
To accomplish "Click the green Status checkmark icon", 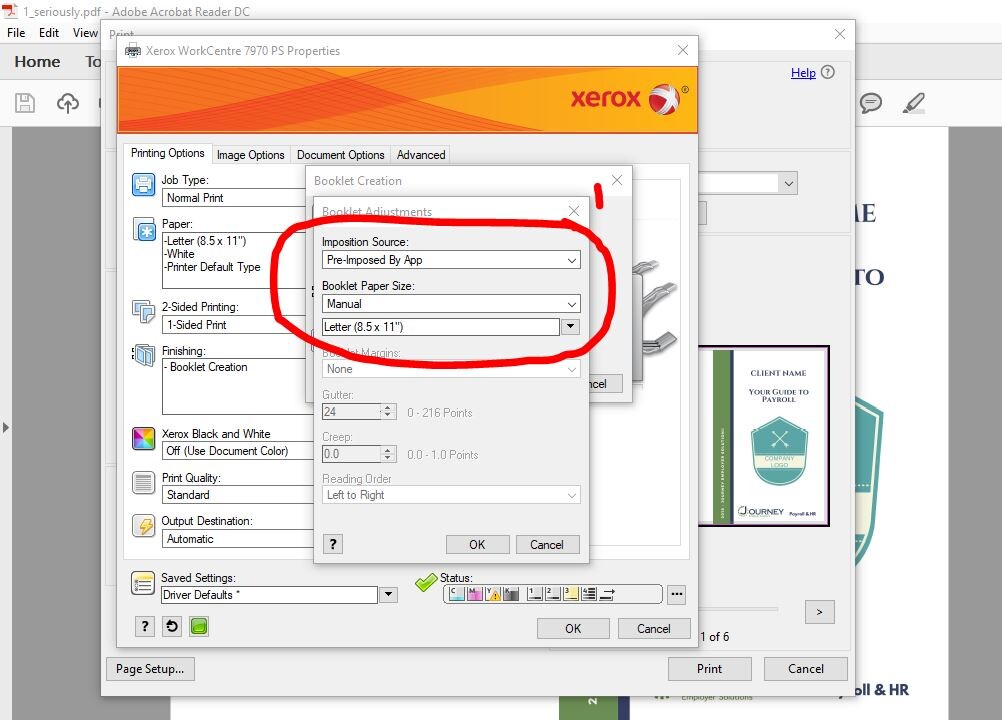I will pos(426,581).
